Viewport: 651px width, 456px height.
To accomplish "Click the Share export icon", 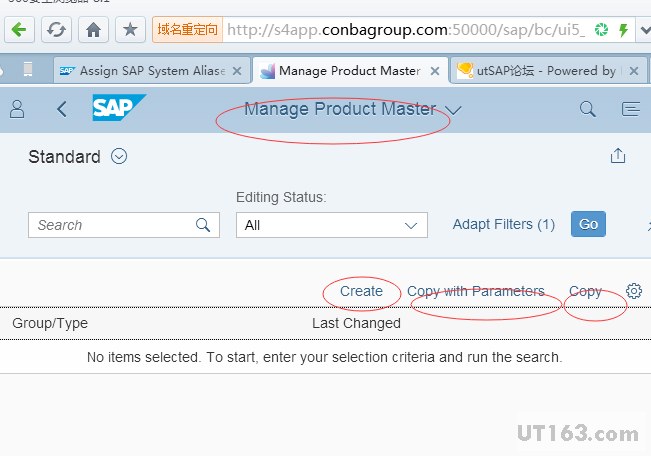I will pyautogui.click(x=618, y=156).
